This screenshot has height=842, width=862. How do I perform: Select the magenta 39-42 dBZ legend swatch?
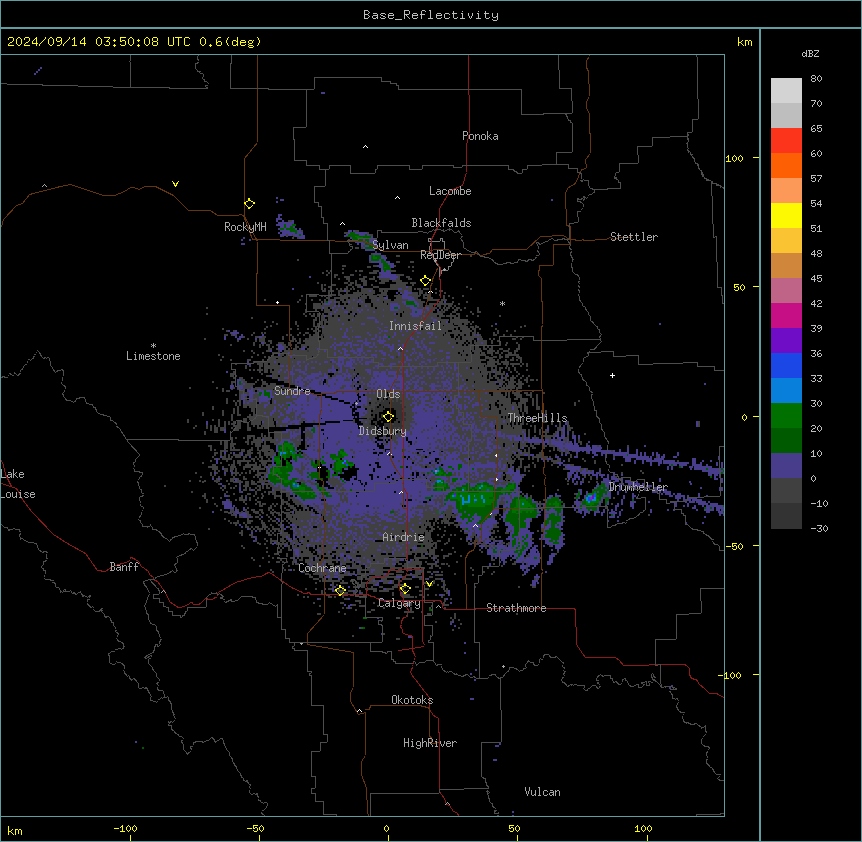tap(786, 315)
